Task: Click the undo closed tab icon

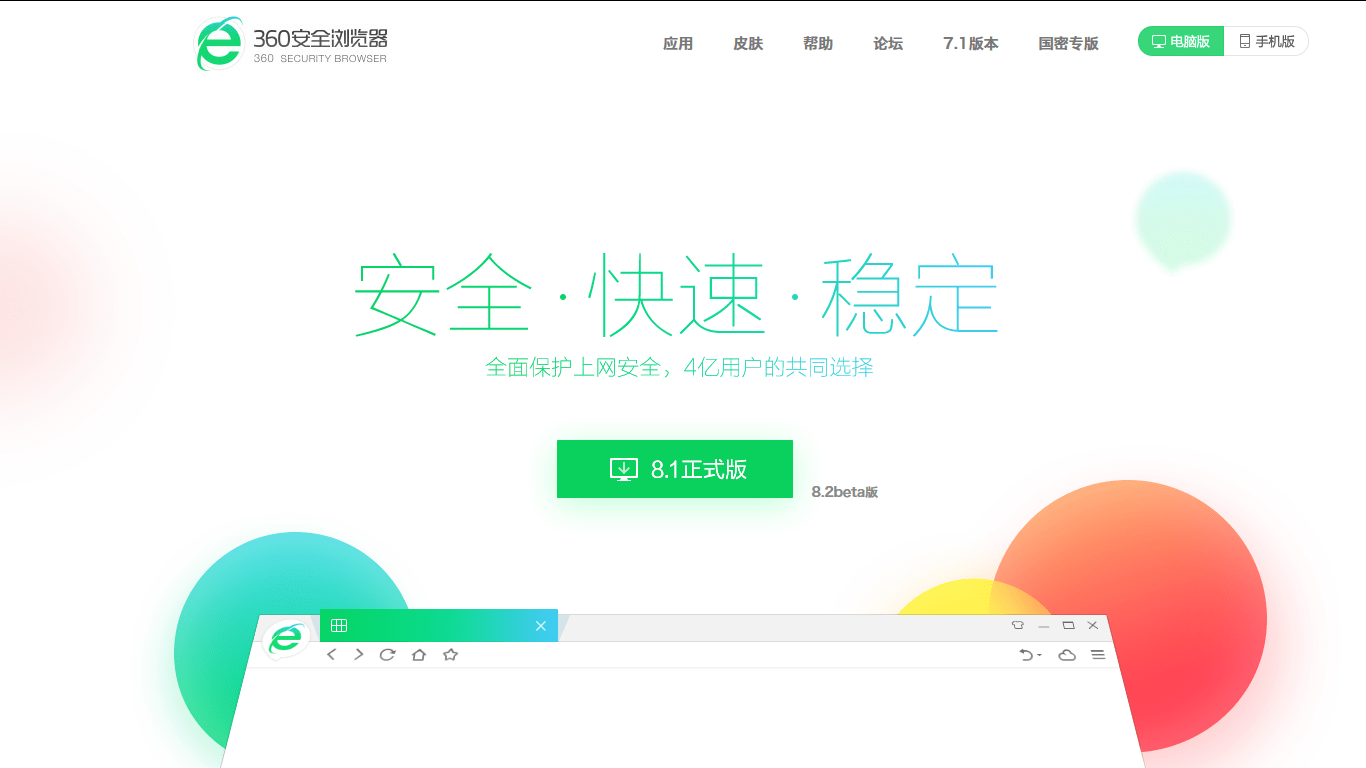Action: 1030,655
